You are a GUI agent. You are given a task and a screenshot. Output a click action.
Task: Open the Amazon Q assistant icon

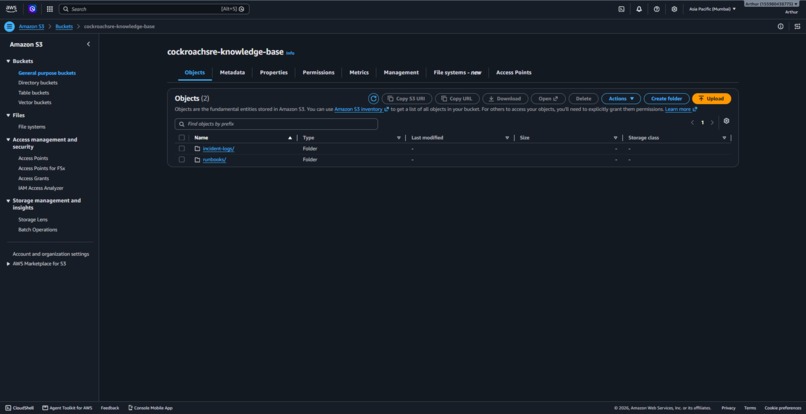(x=32, y=9)
